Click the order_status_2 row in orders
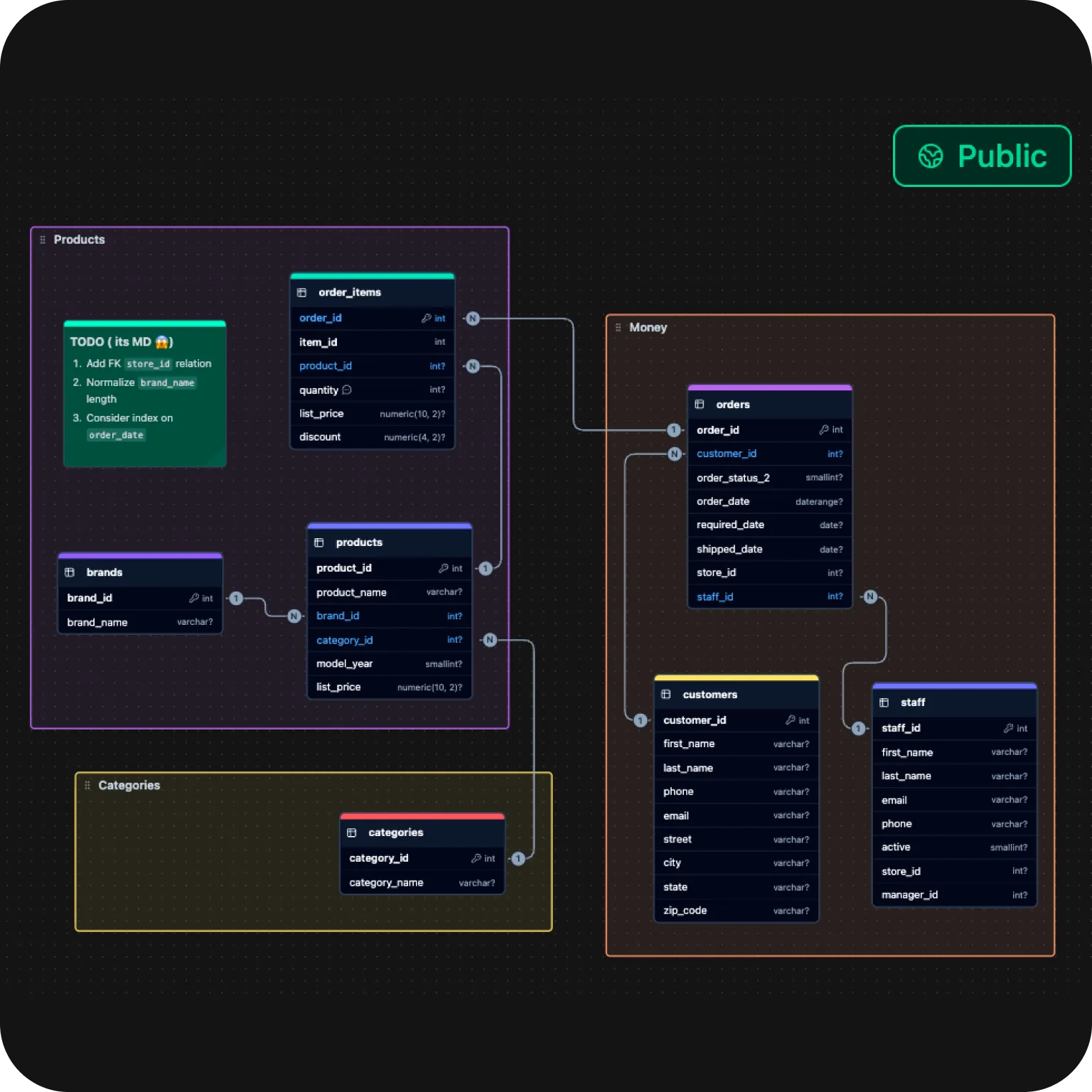 point(770,478)
